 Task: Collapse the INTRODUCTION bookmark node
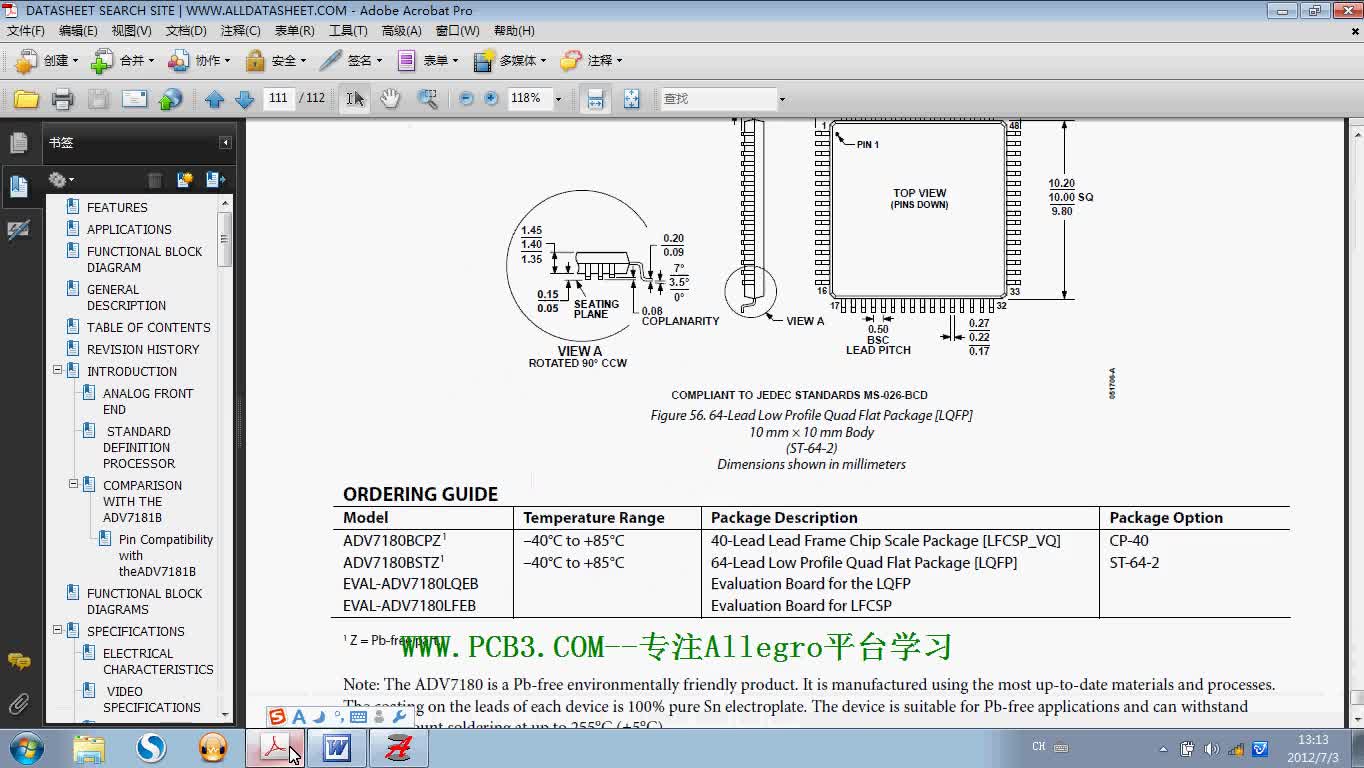(x=57, y=371)
